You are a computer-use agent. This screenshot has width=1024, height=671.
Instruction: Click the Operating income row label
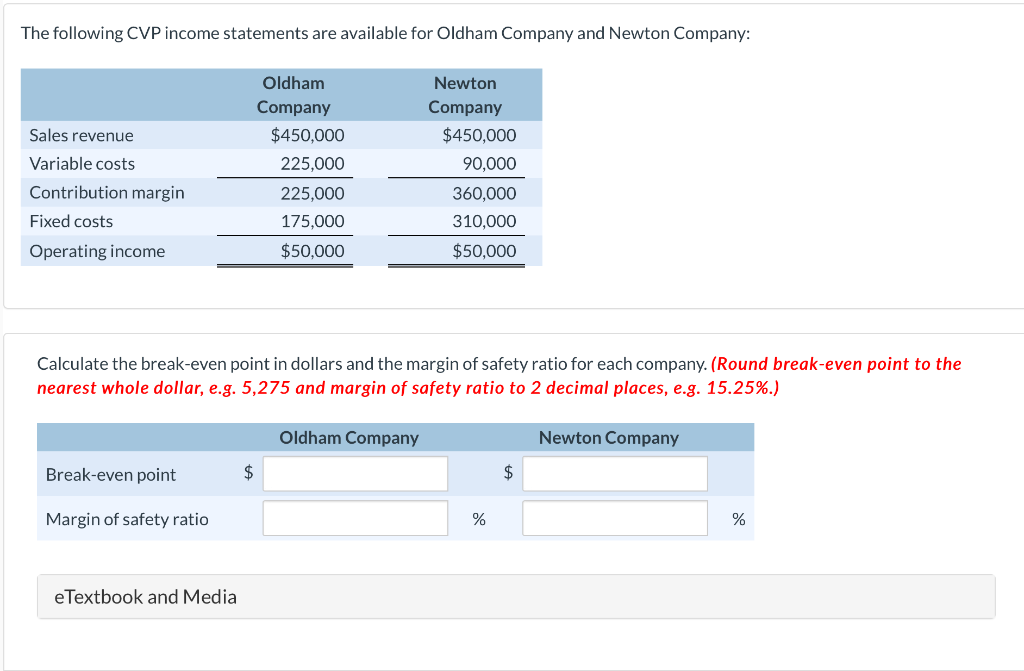pyautogui.click(x=97, y=252)
